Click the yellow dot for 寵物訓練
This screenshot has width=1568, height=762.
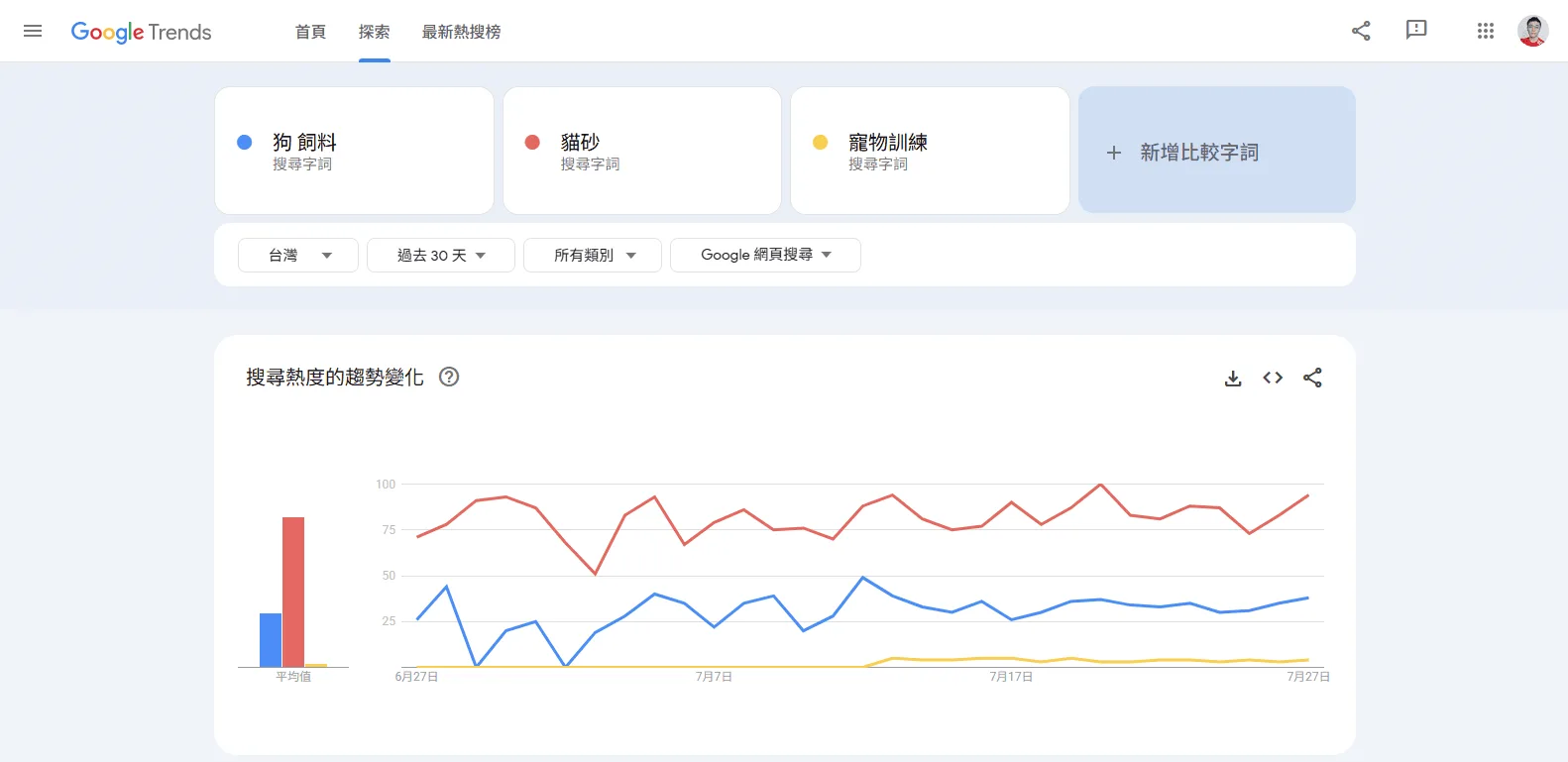(820, 142)
